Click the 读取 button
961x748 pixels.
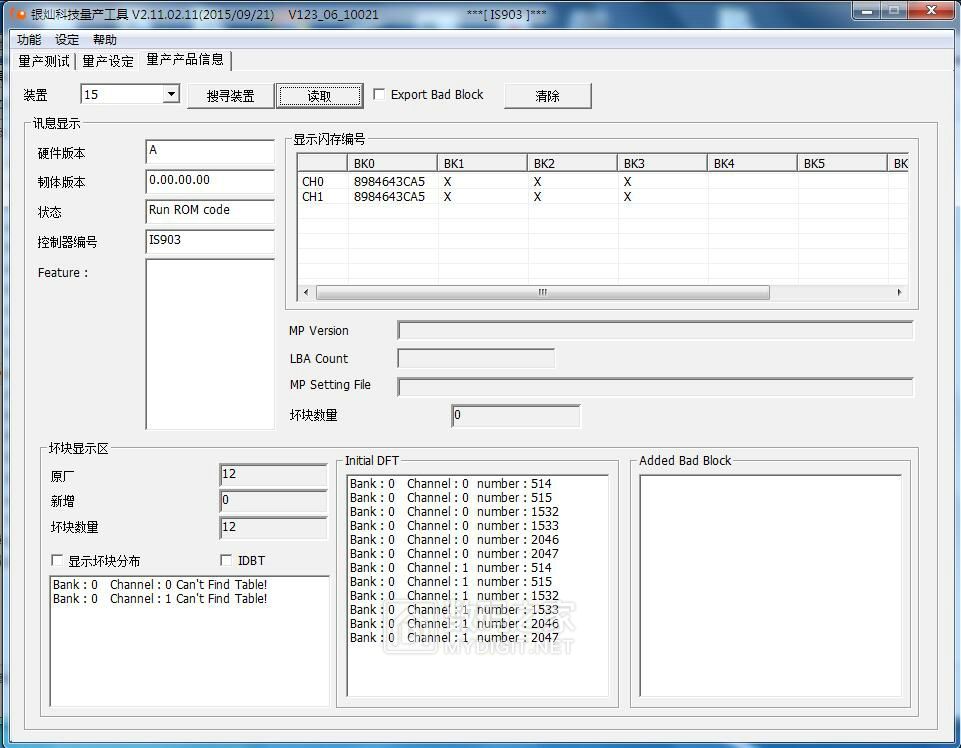tap(319, 96)
